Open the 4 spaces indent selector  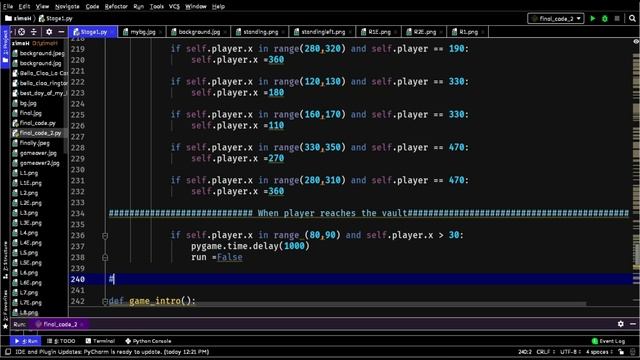pyautogui.click(x=599, y=352)
